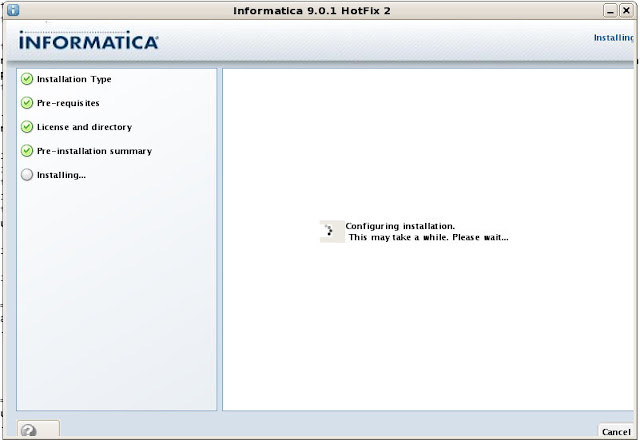Click the installer window title bar icon
This screenshot has width=640, height=440.
pos(13,10)
